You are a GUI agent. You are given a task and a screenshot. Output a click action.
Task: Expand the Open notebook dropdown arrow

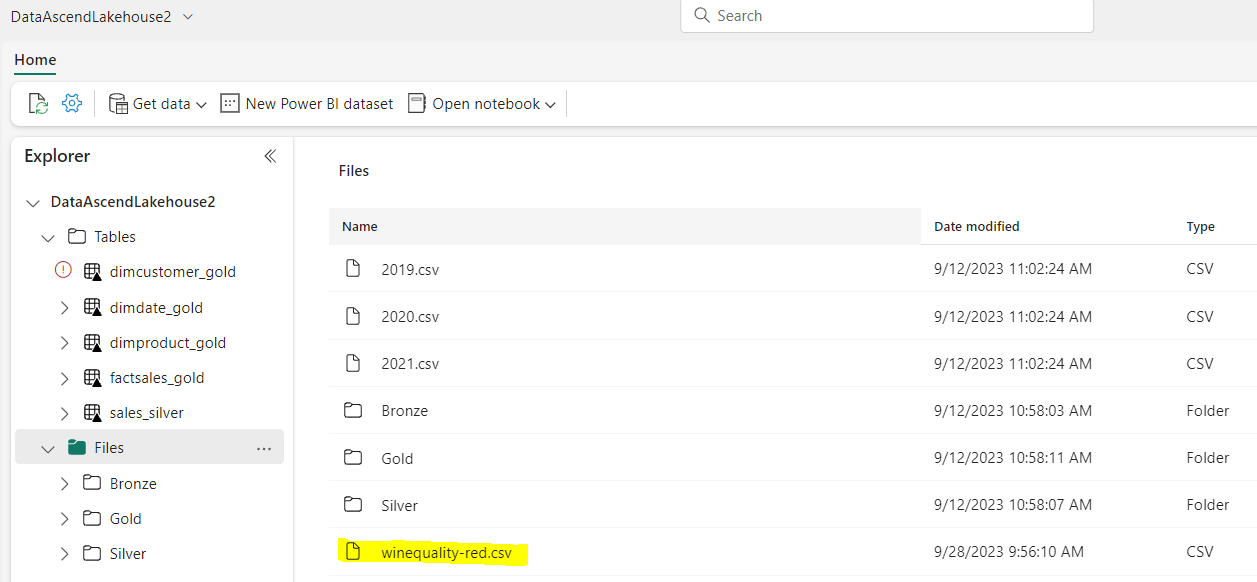point(551,103)
